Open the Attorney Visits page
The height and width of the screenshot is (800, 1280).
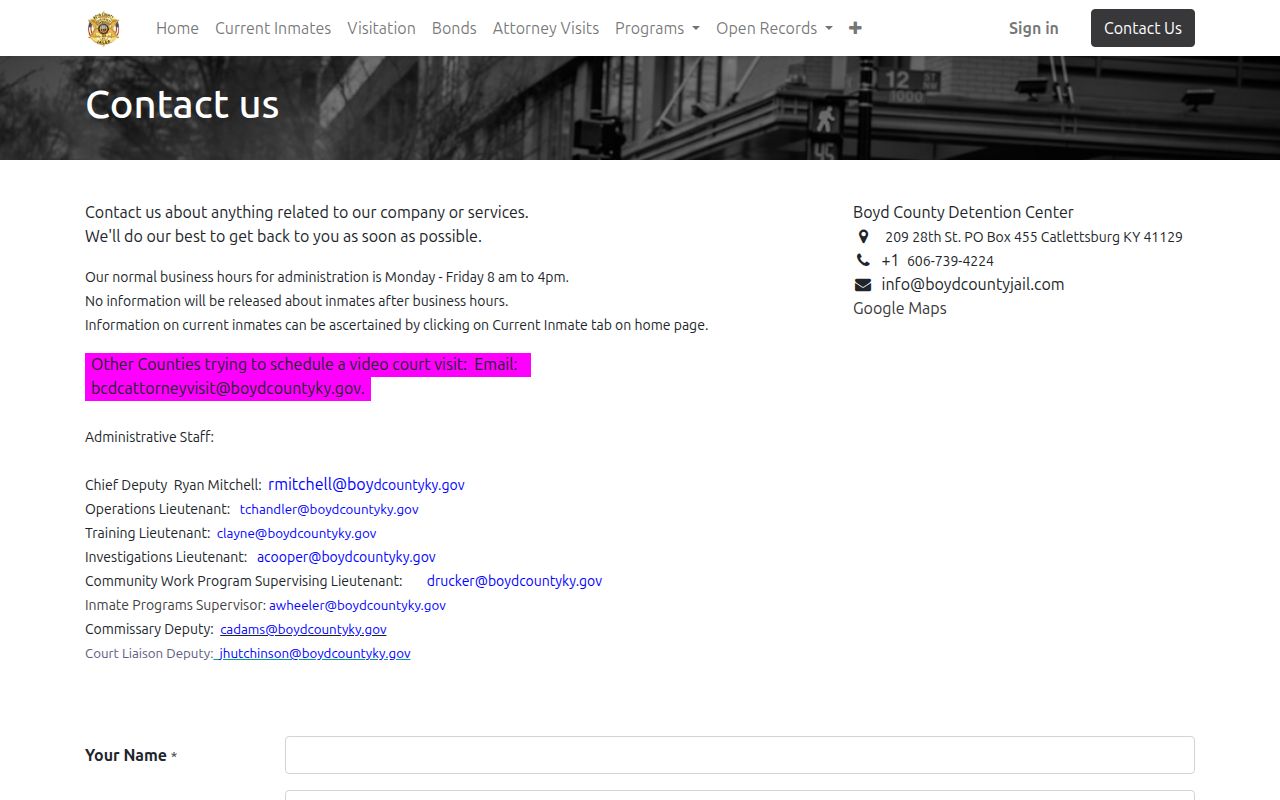[x=546, y=28]
